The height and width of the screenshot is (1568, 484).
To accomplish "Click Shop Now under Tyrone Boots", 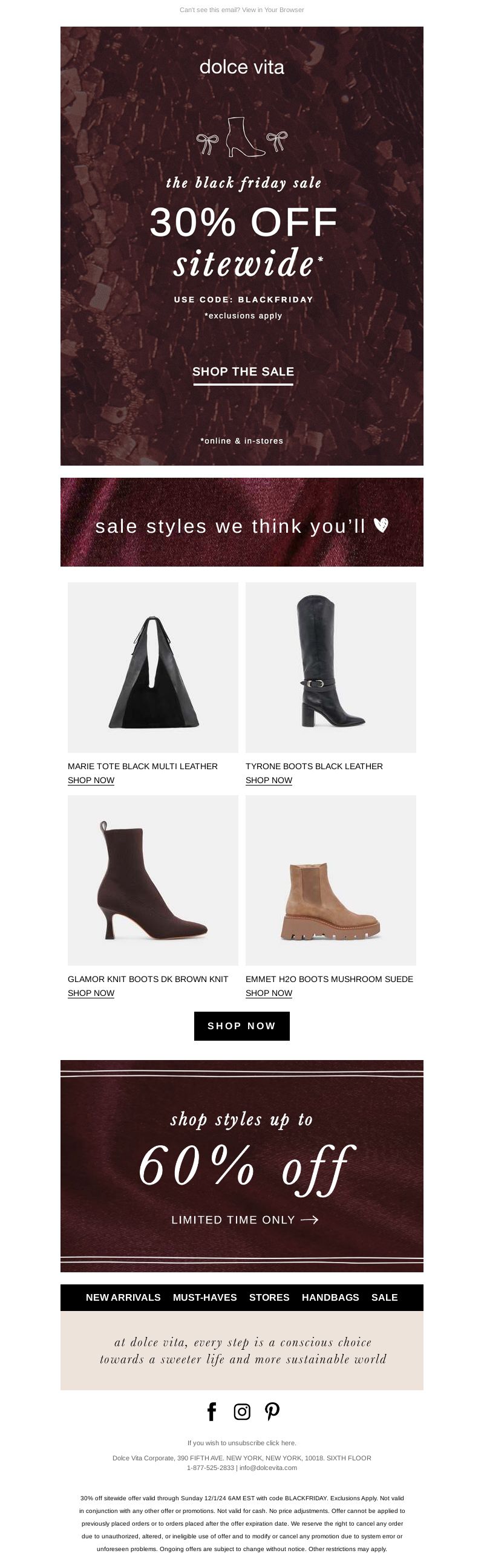I will pyautogui.click(x=269, y=780).
